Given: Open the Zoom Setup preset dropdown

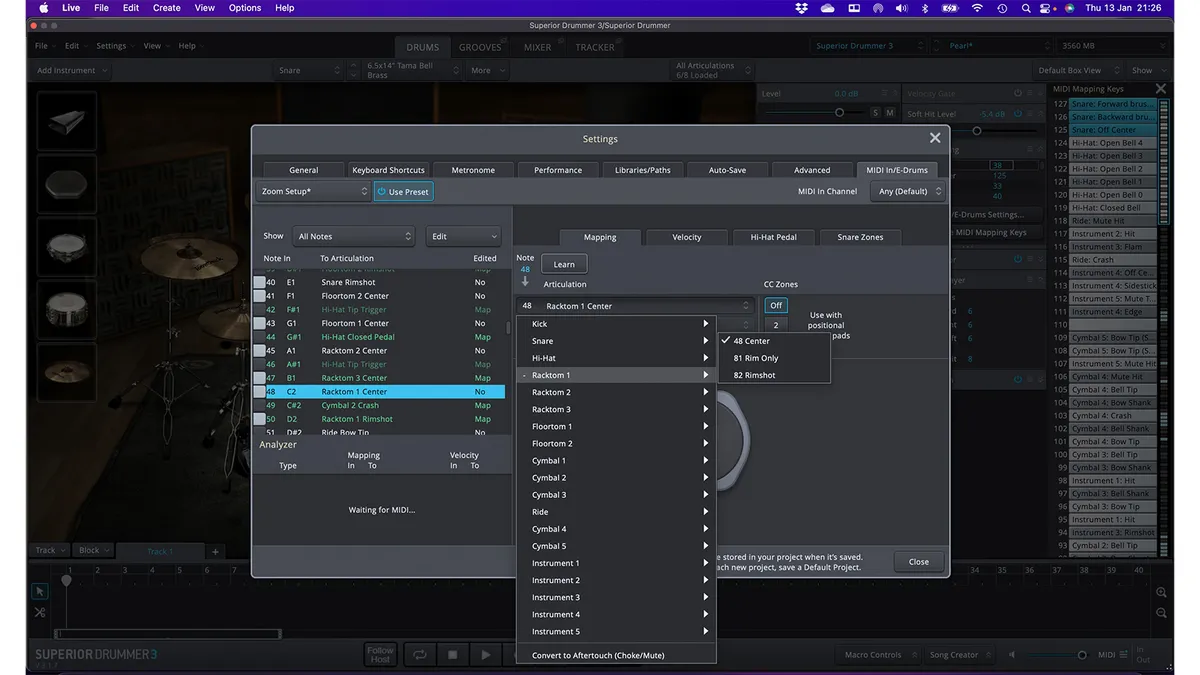Looking at the screenshot, I should (x=315, y=191).
